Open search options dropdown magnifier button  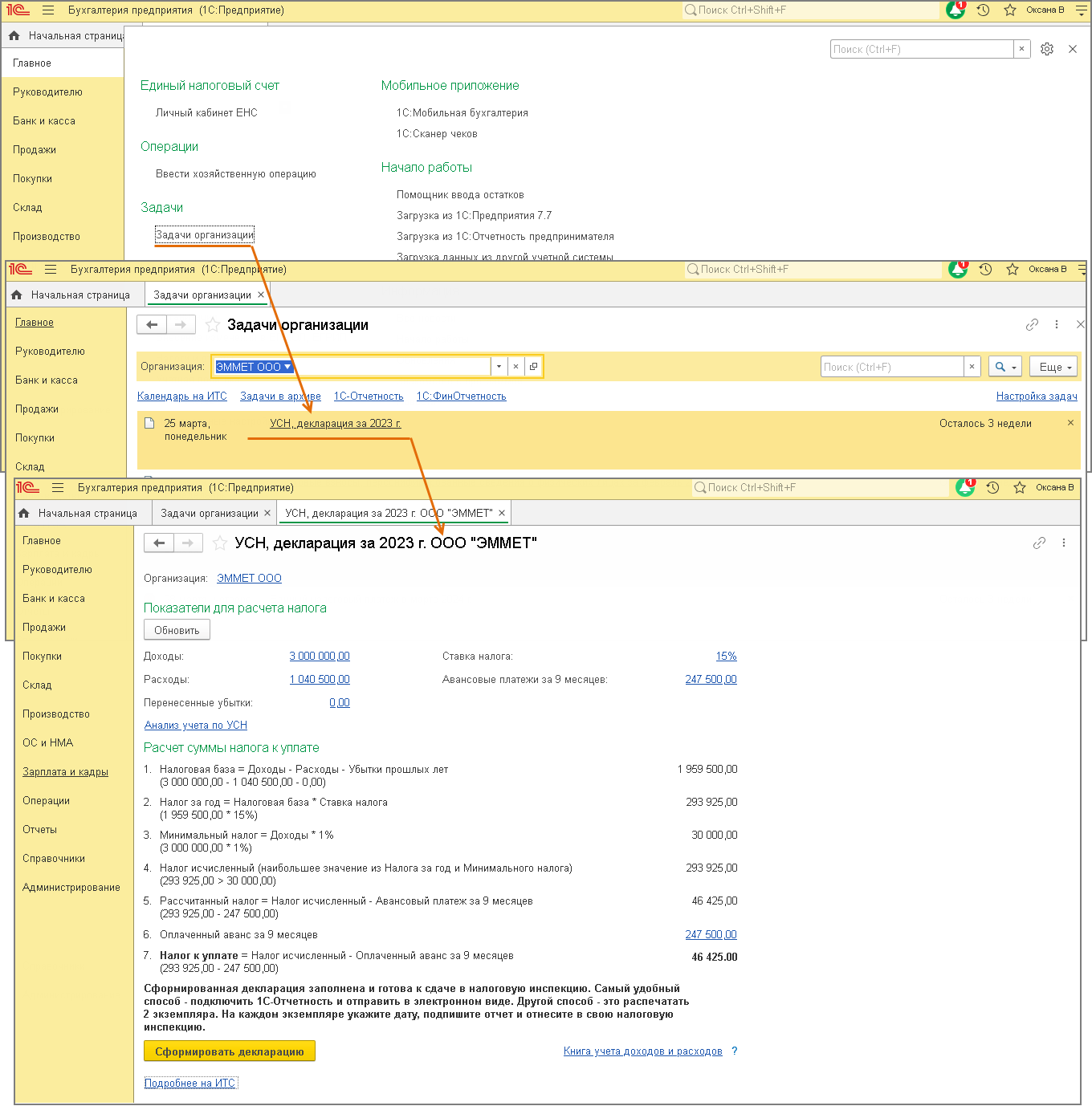(x=1005, y=367)
